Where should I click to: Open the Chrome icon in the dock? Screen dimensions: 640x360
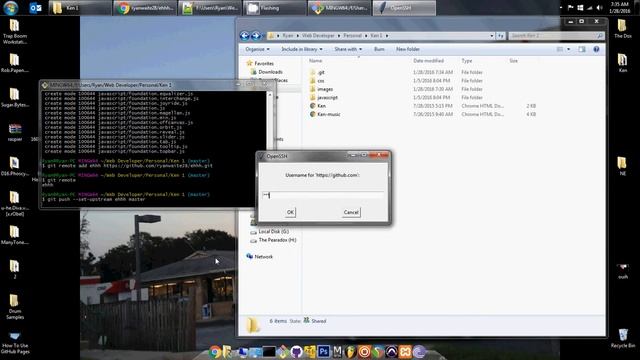pos(215,351)
